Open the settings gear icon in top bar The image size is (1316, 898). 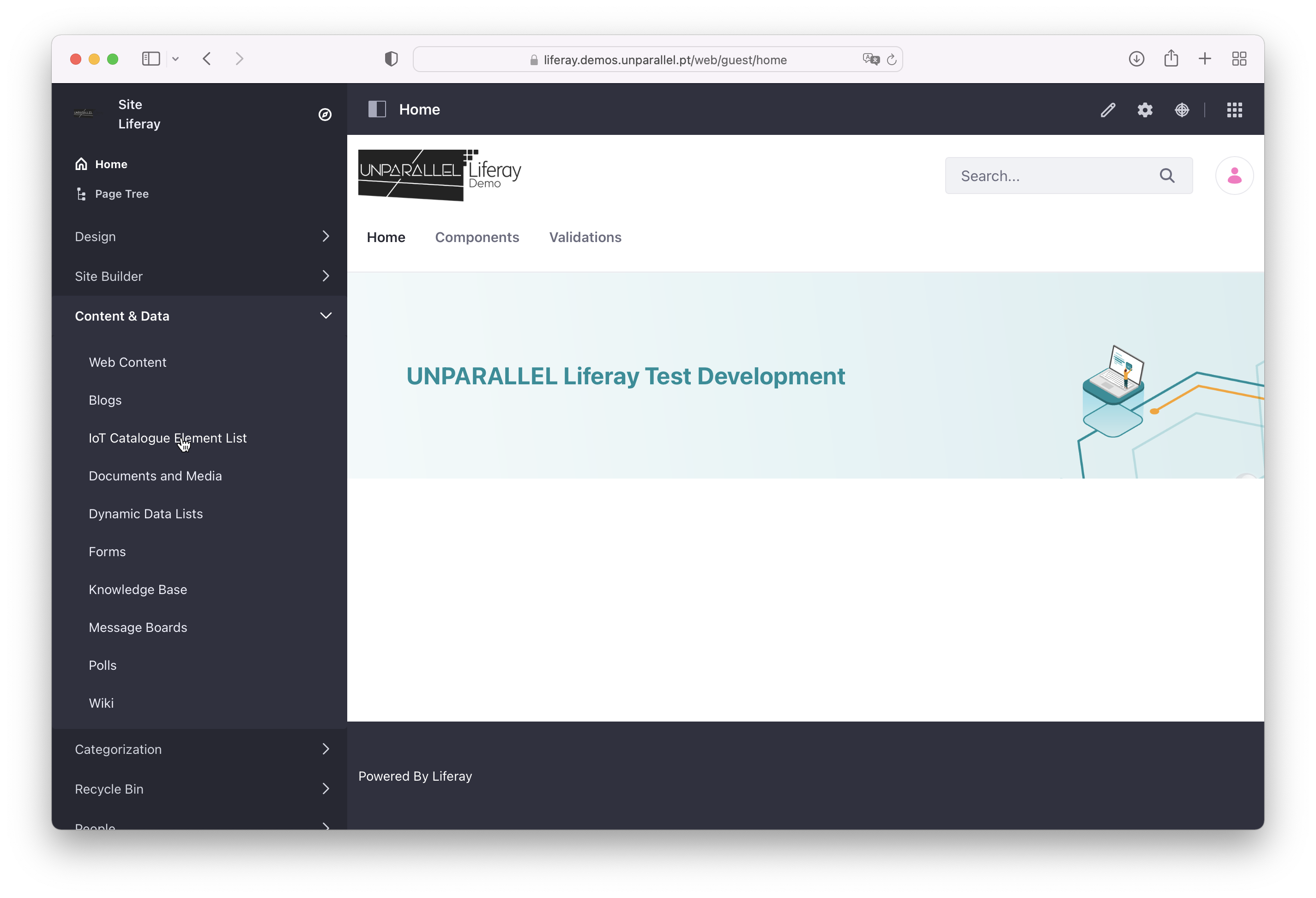pos(1145,110)
